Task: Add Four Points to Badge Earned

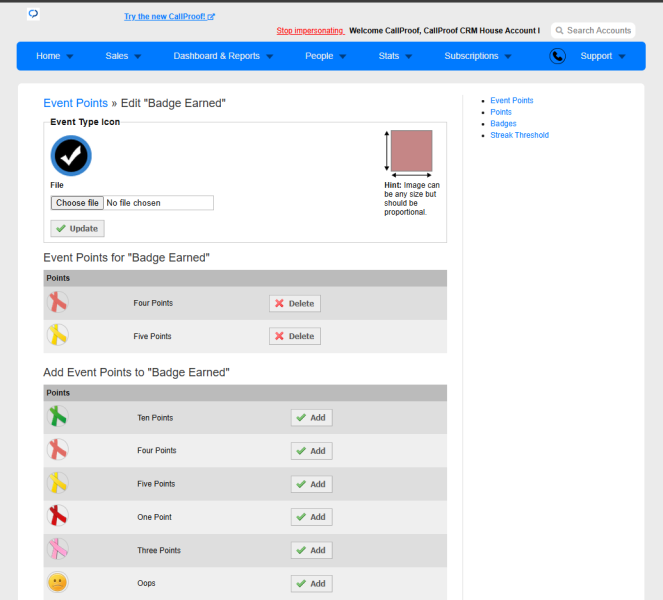Action: 312,451
